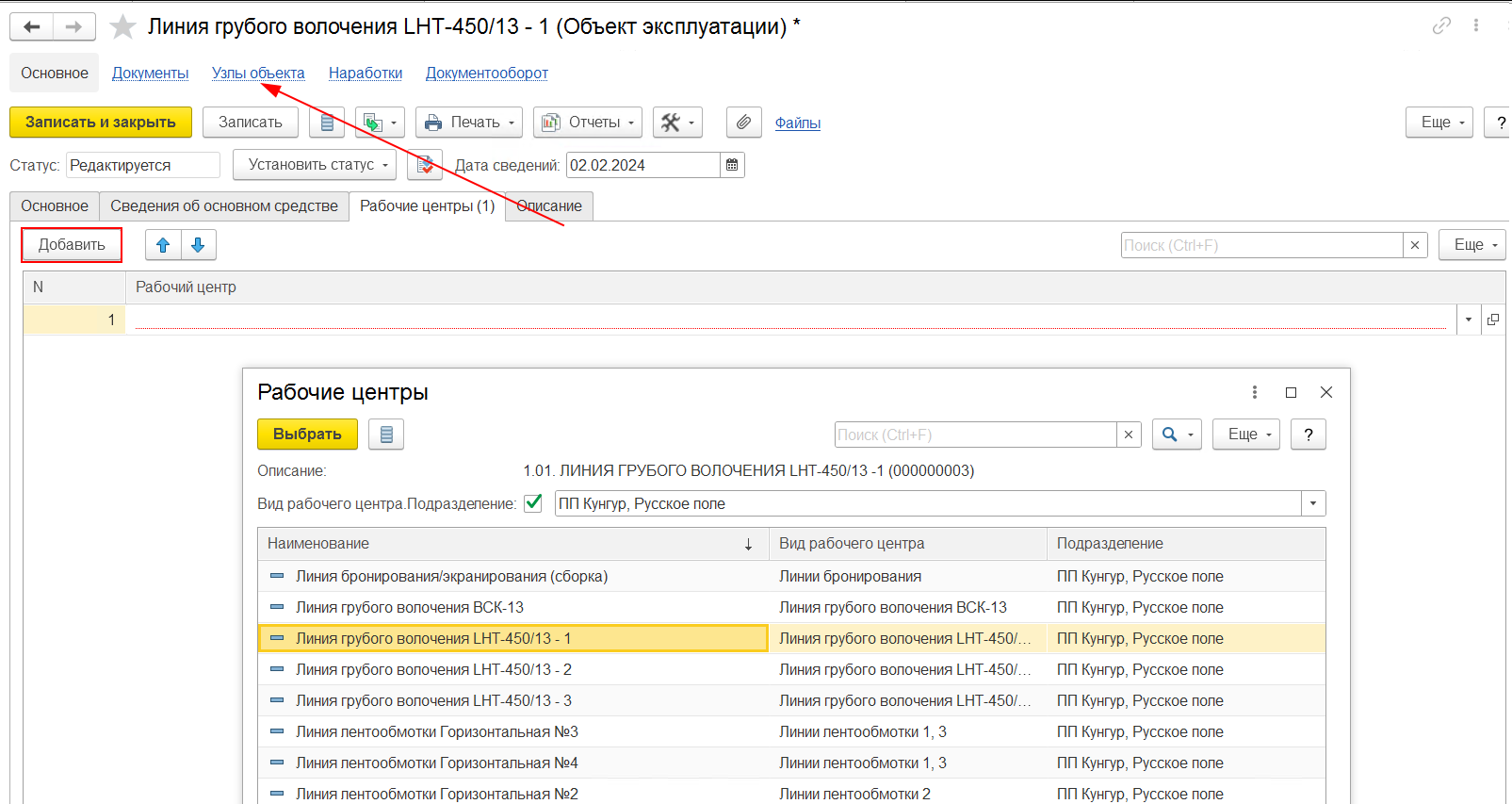The image size is (1512, 804).
Task: Click the Добавить button
Action: (x=72, y=245)
